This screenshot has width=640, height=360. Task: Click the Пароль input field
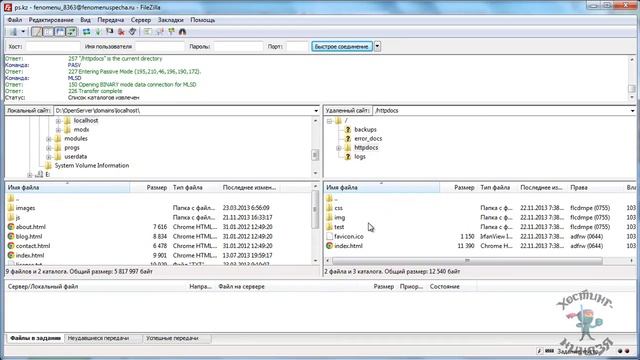[238, 47]
